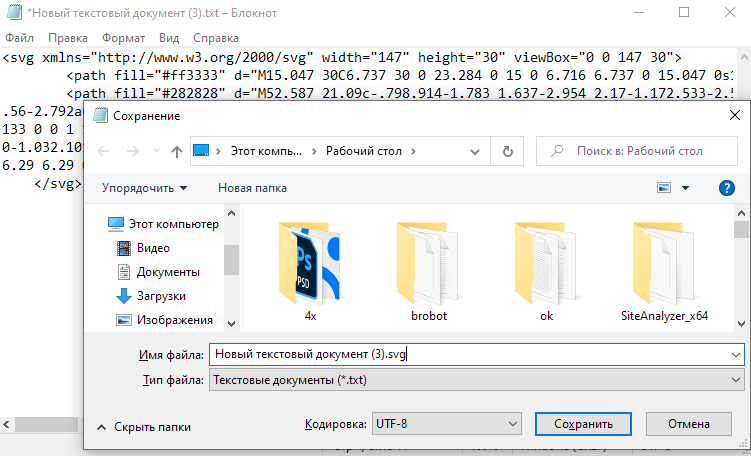Click the Загрузки blue arrow icon
Image resolution: width=751 pixels, height=456 pixels.
124,296
